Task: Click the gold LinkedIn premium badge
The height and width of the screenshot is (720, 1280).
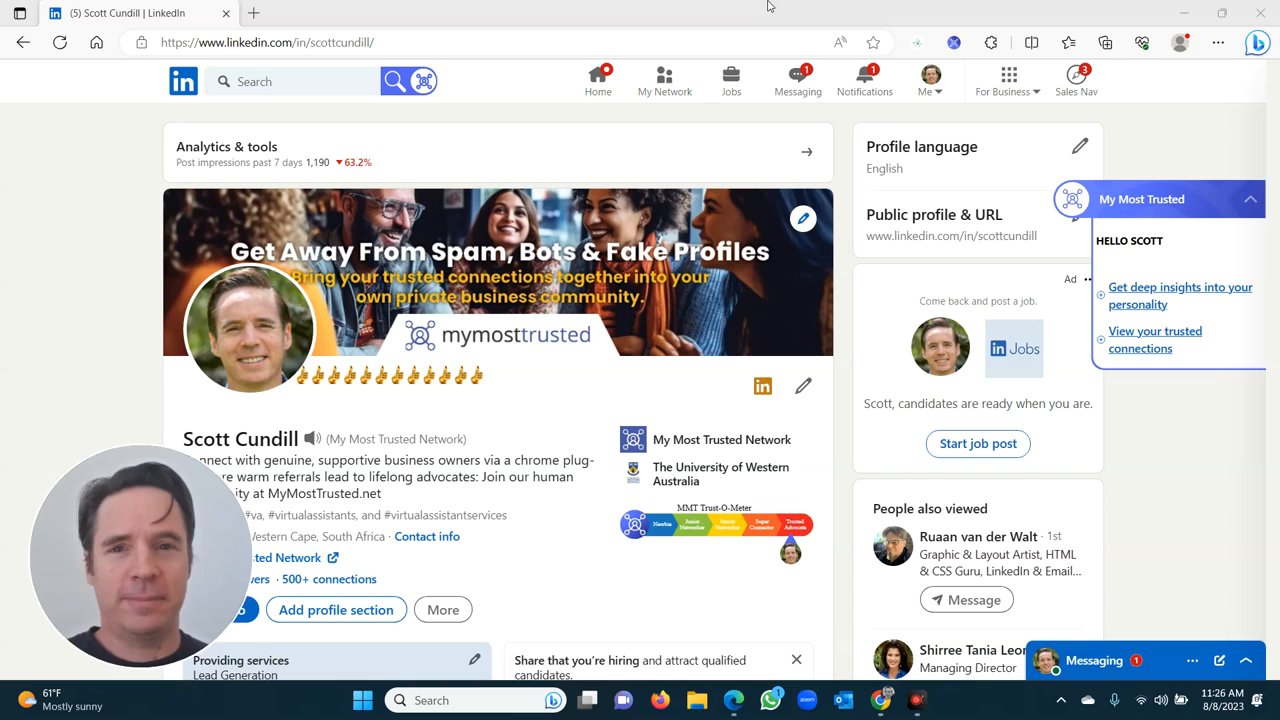Action: pyautogui.click(x=763, y=386)
